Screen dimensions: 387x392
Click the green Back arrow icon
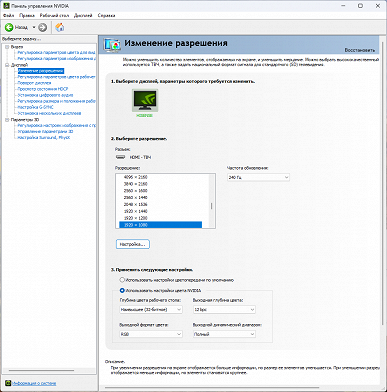[9, 27]
